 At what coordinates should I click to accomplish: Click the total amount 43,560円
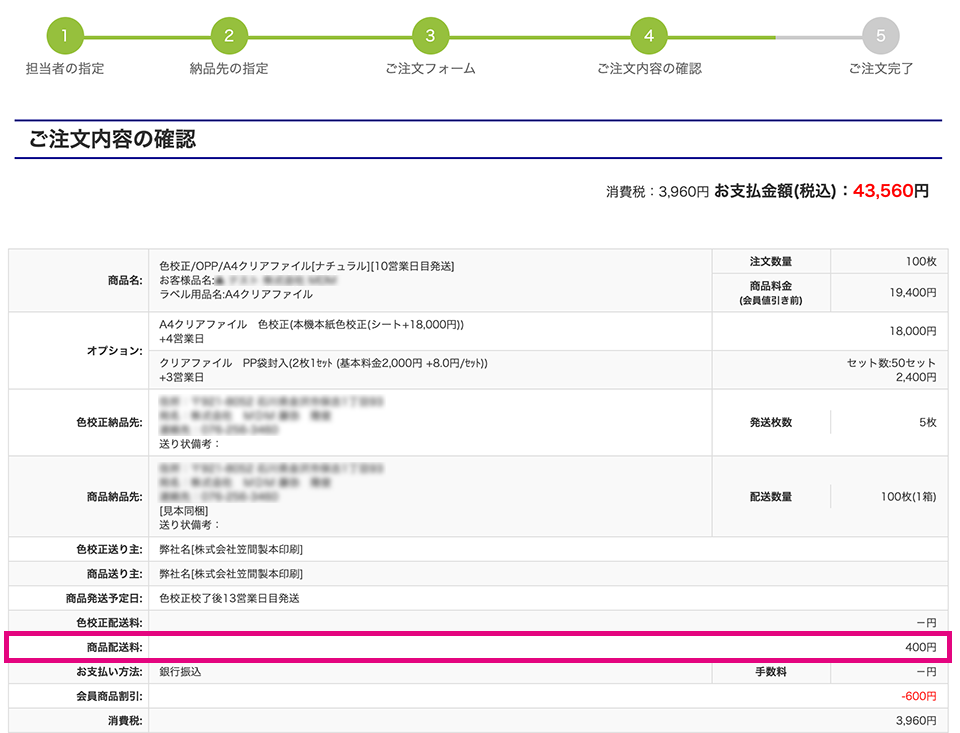(x=890, y=190)
